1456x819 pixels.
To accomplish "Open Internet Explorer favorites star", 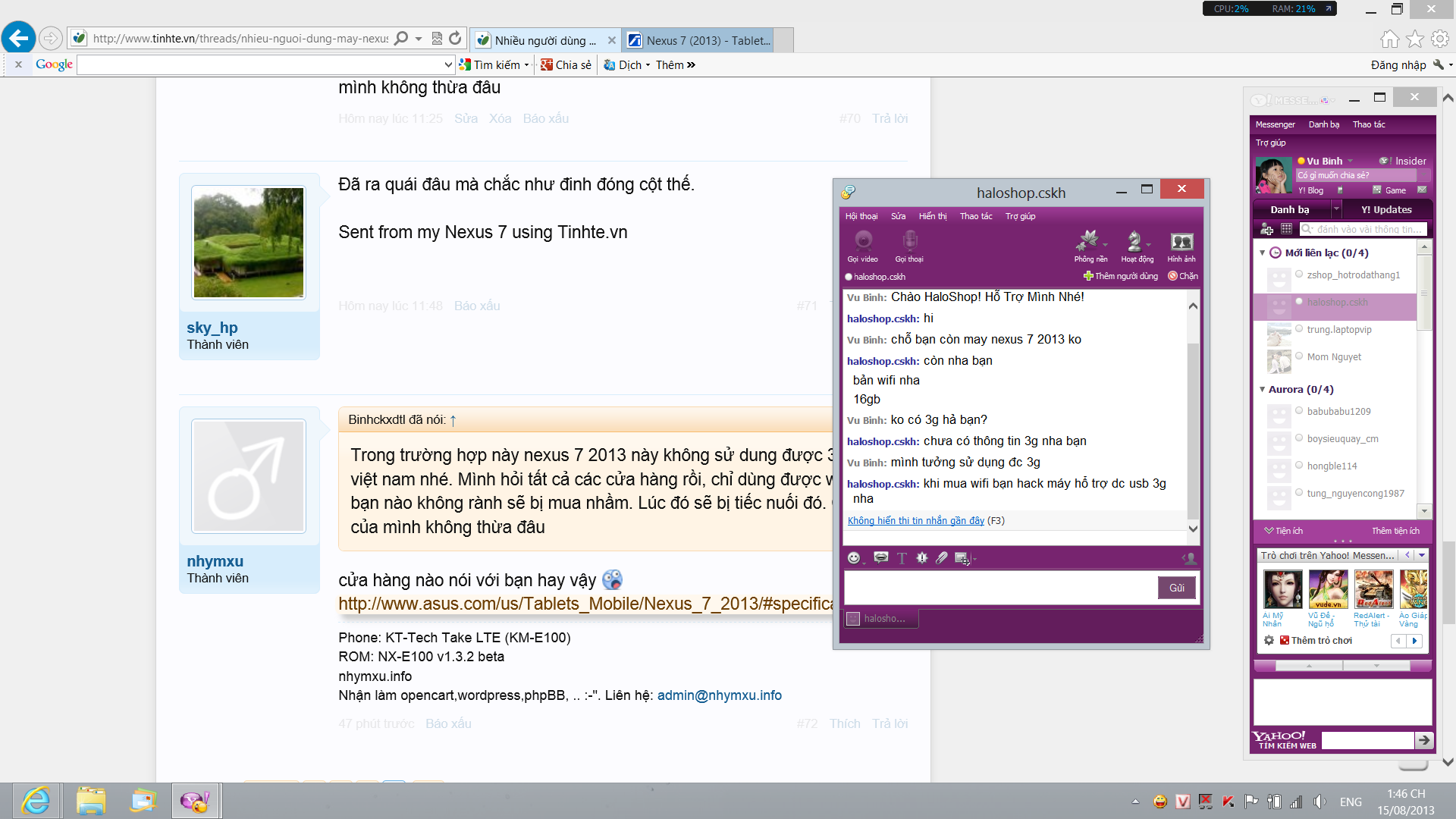I will (x=1415, y=39).
